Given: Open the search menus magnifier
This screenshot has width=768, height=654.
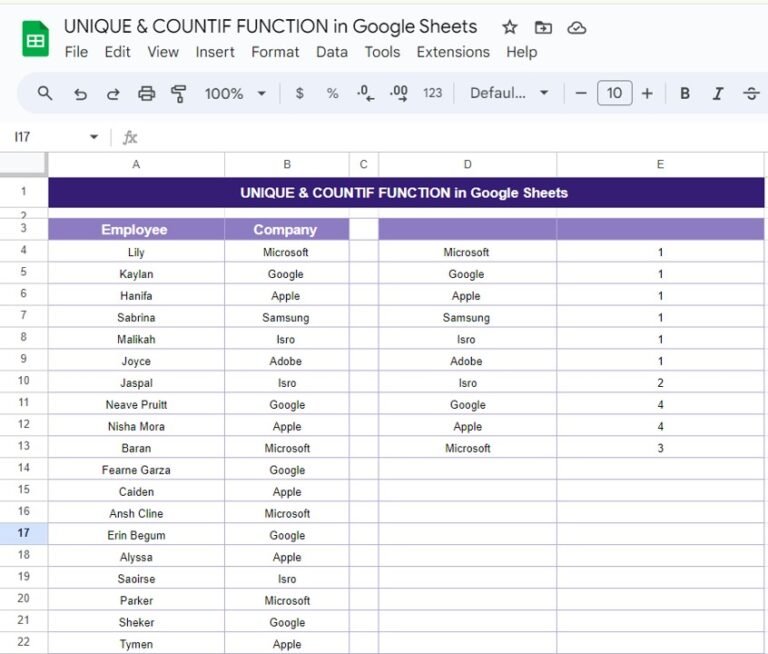Looking at the screenshot, I should [45, 93].
